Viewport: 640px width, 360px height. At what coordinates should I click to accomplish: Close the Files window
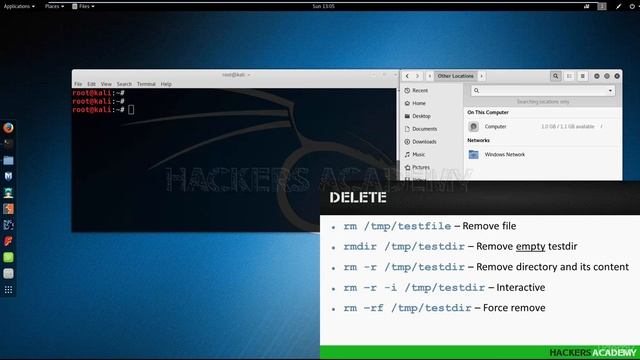click(x=617, y=76)
